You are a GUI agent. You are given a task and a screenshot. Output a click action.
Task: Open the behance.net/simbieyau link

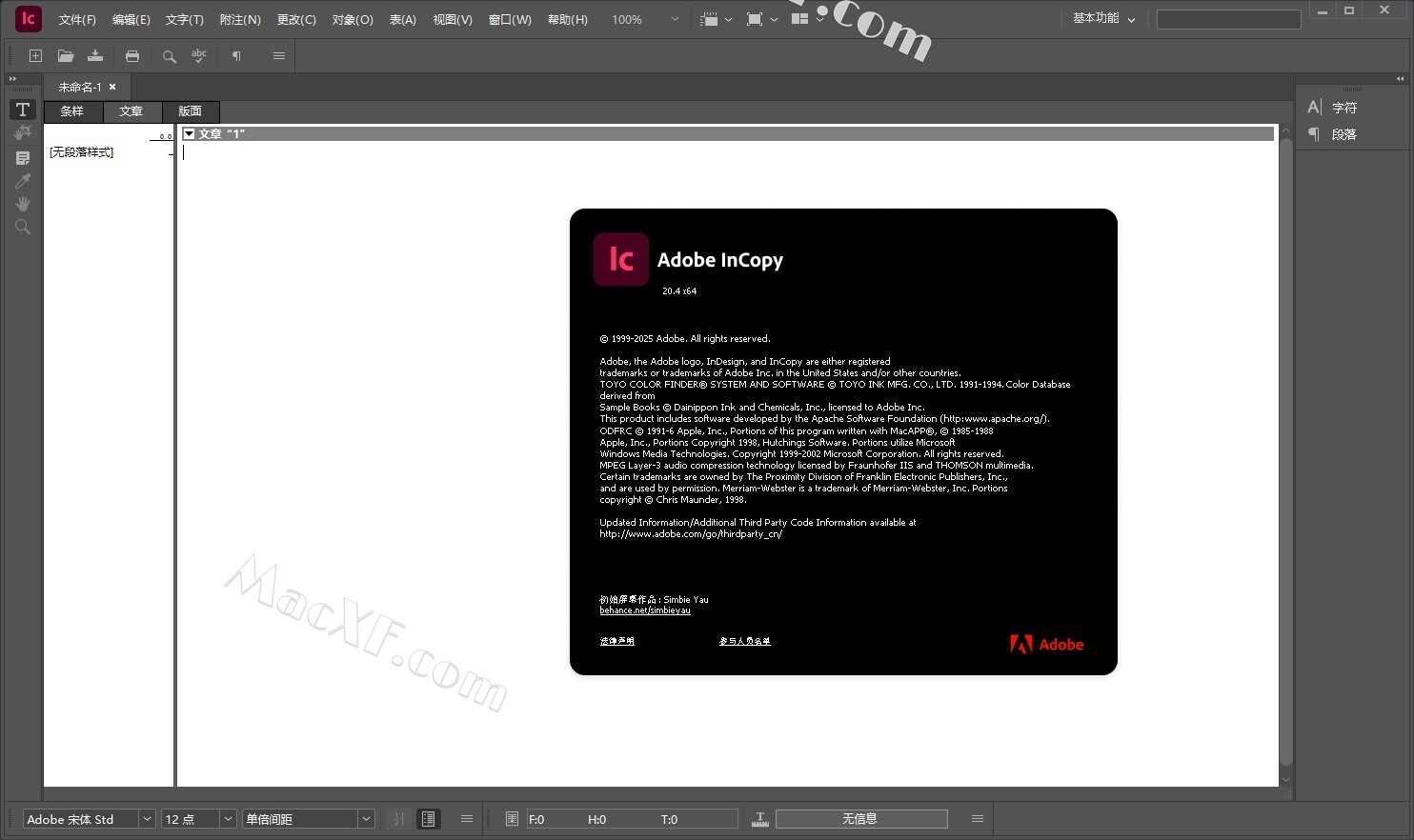[645, 610]
